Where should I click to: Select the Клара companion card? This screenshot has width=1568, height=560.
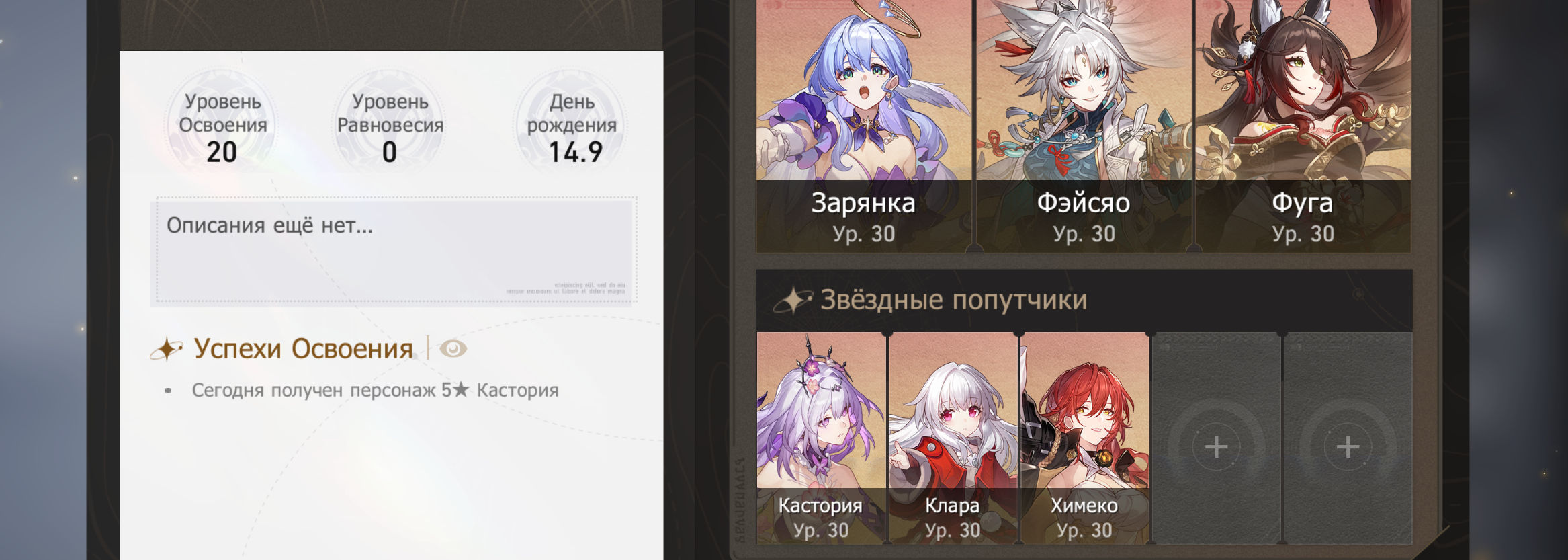coord(953,438)
